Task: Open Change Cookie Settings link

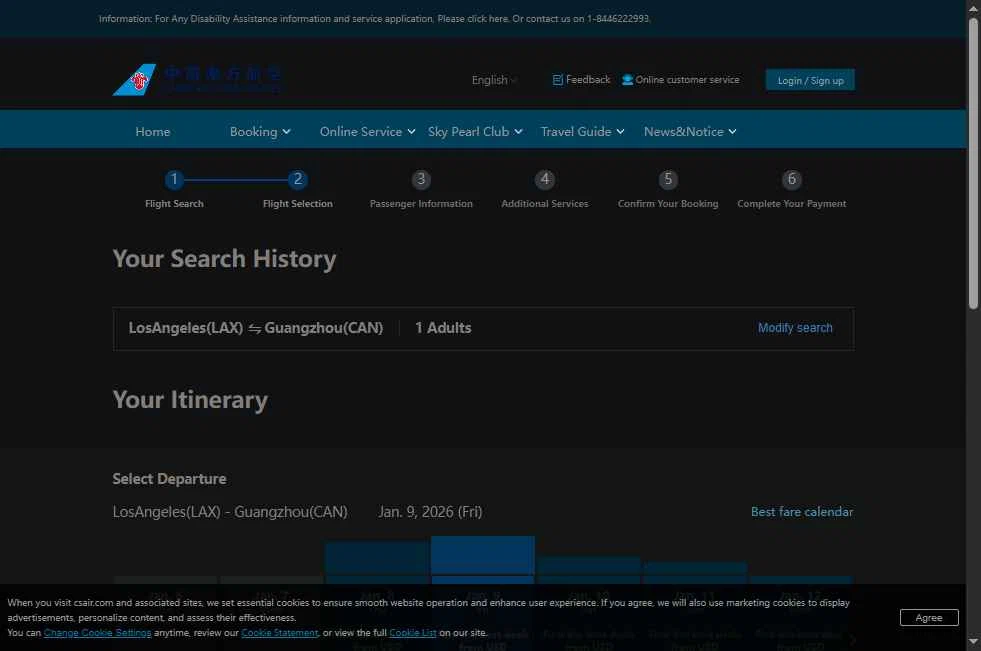Action: pos(98,633)
